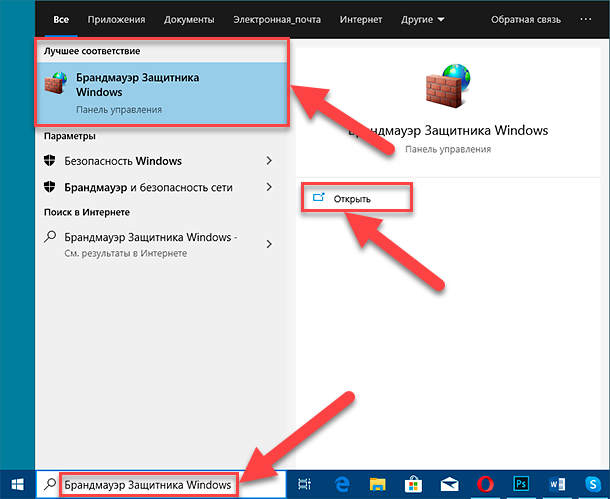Click the Поиск в Интернете section header
The image size is (610, 499).
point(87,212)
